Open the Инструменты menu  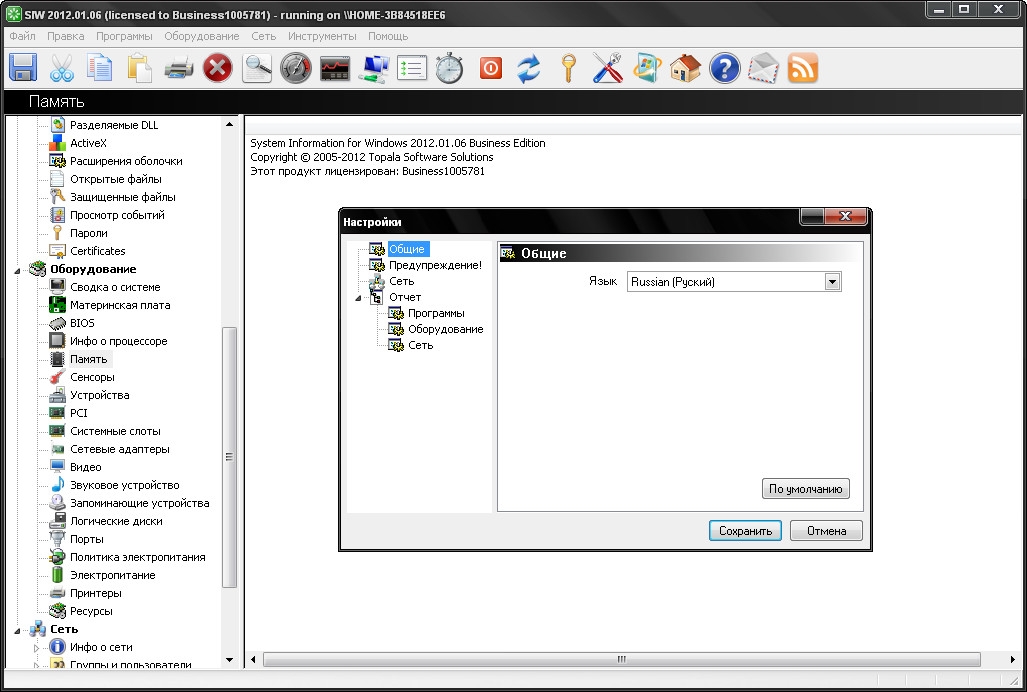coord(322,36)
